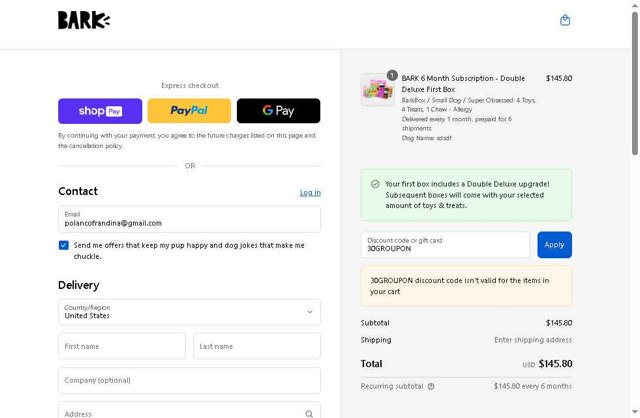Click the page vertical scrollbar
This screenshot has height=418, width=640.
coord(635,84)
